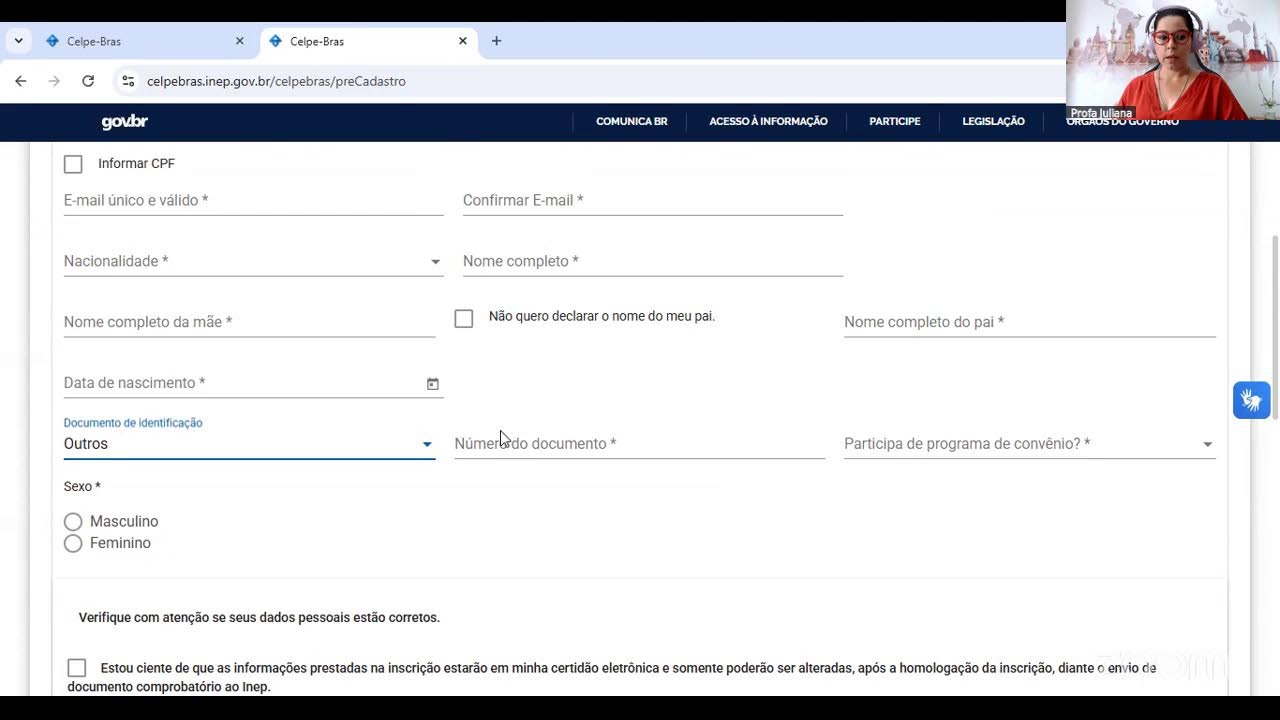This screenshot has height=720, width=1280.
Task: Click the Número do documento field
Action: tap(639, 444)
